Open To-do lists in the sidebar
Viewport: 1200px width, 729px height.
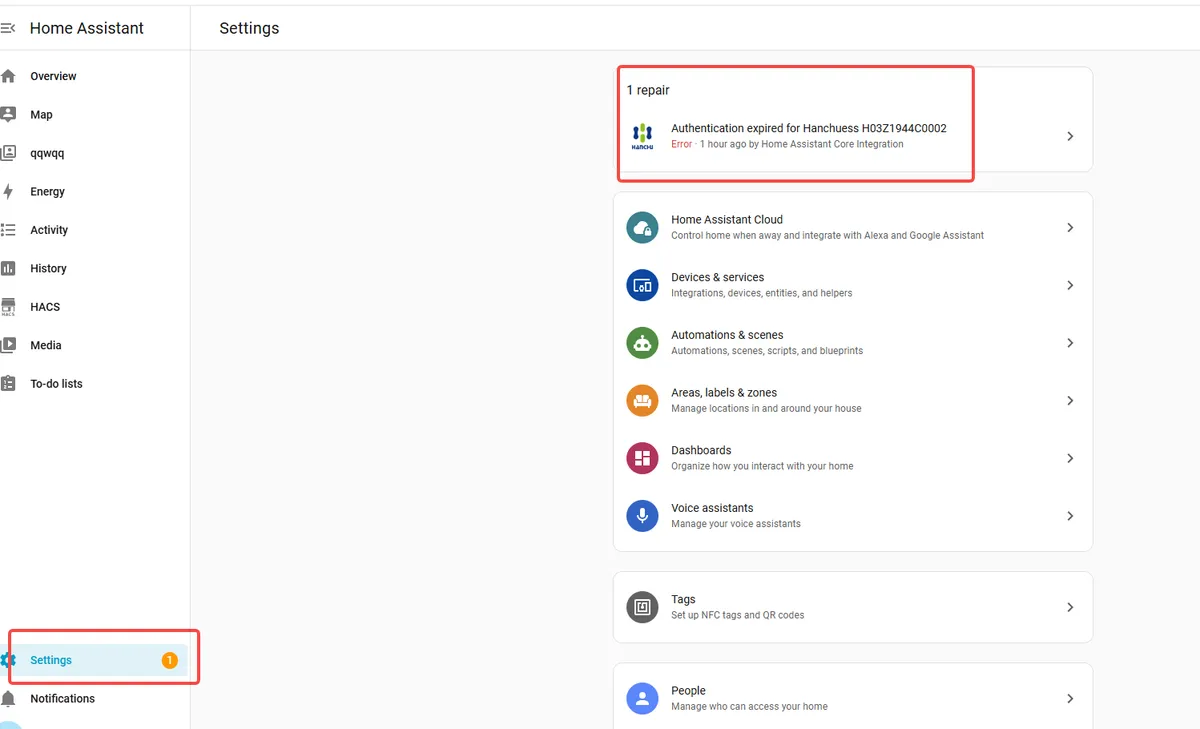pyautogui.click(x=95, y=383)
